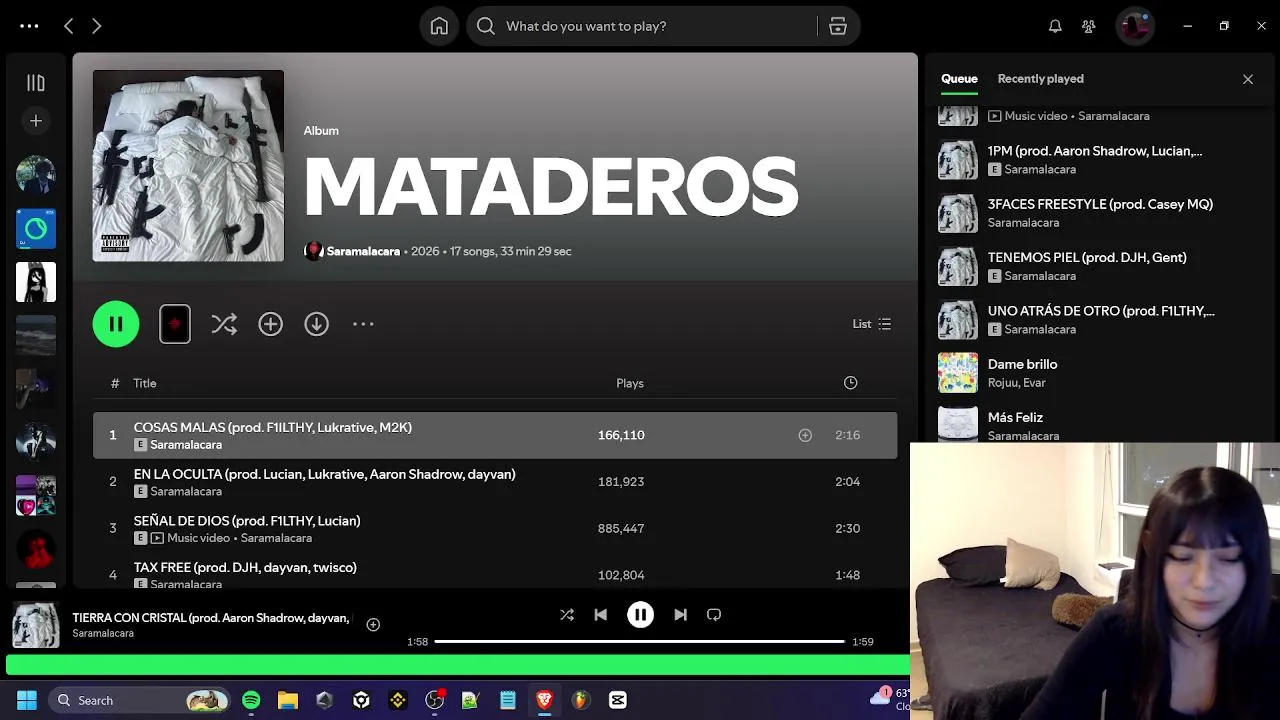Screen dimensions: 1280x720
Task: Open the Browse icon in search bar
Action: (x=838, y=26)
